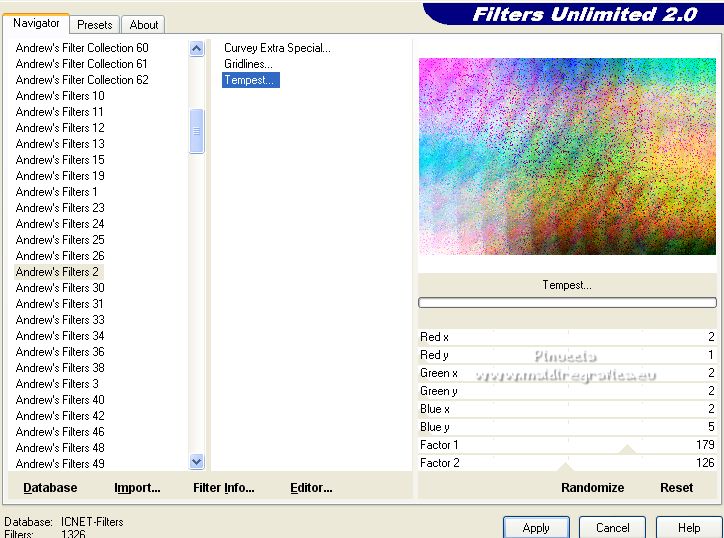
Task: Select Andrew's Filters 13 category
Action: (x=60, y=144)
